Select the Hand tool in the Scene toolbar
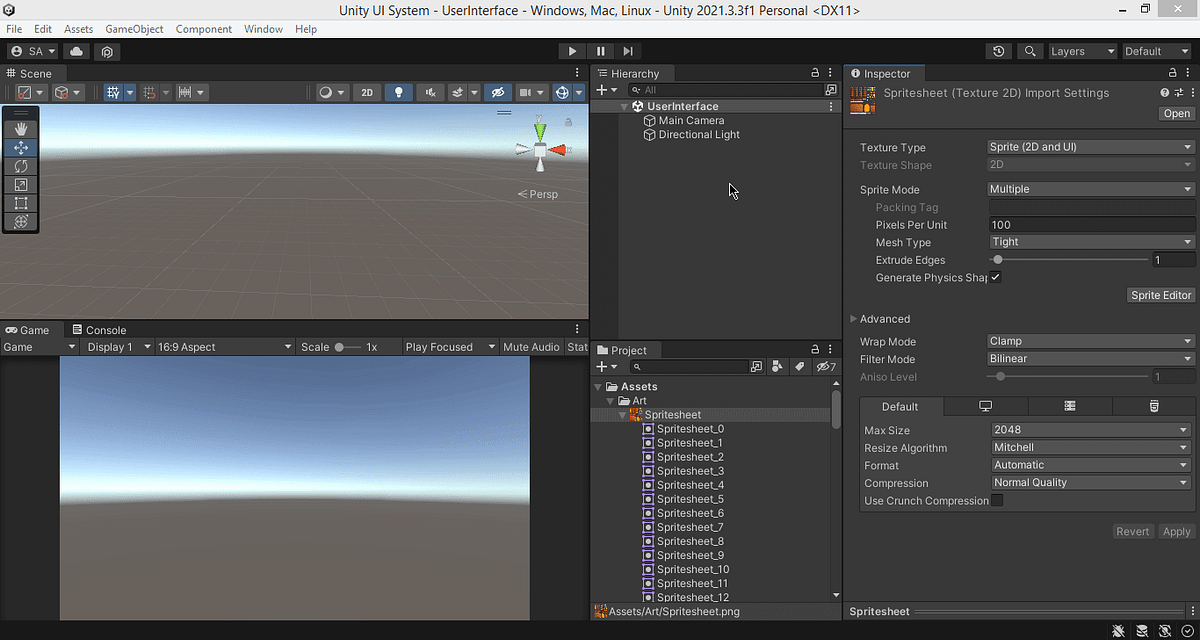Screen dimensions: 1200x640 (x=20, y=128)
